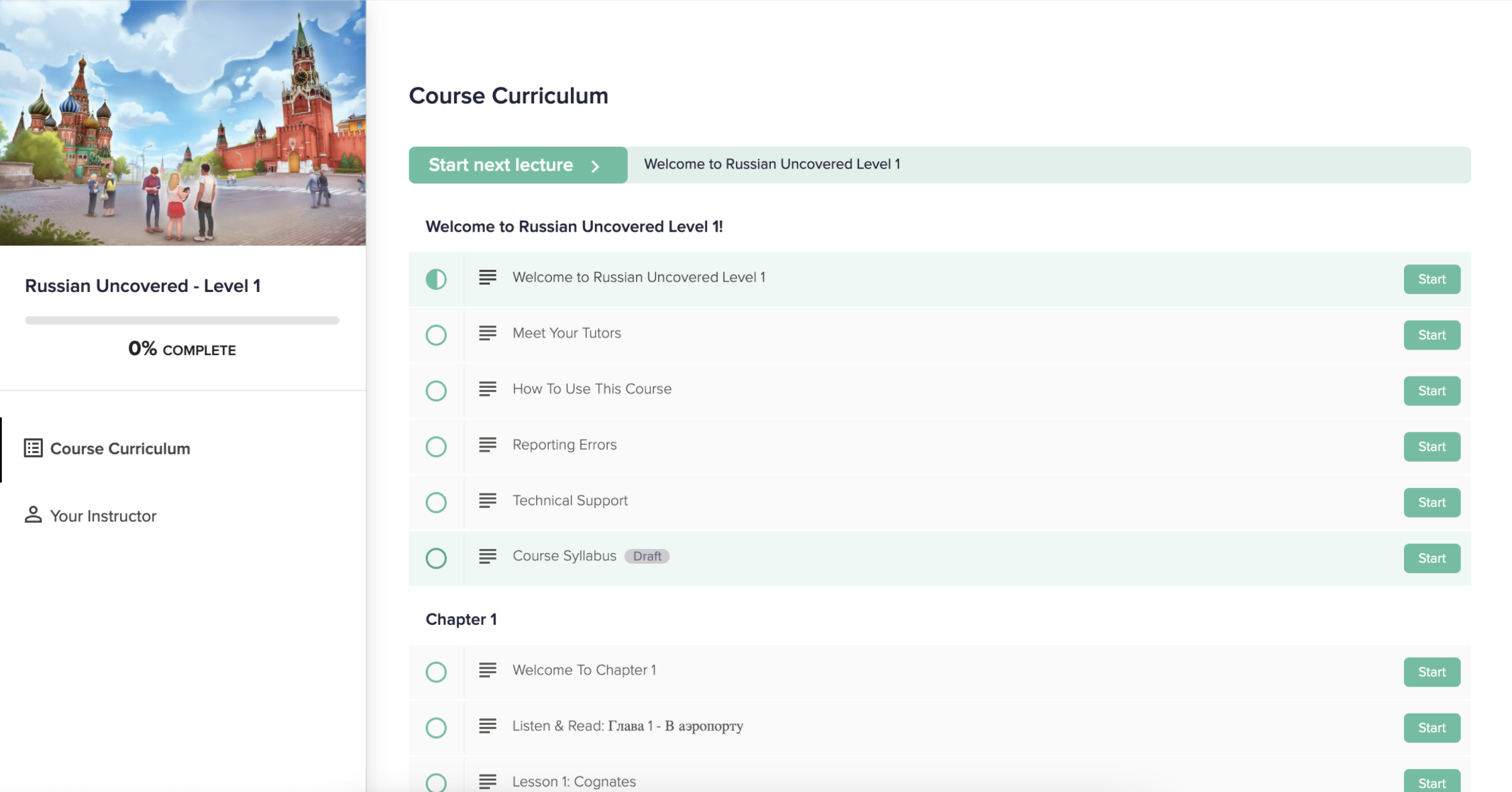Click the Moscow Red Square course thumbnail
Image resolution: width=1512 pixels, height=792 pixels.
click(182, 123)
